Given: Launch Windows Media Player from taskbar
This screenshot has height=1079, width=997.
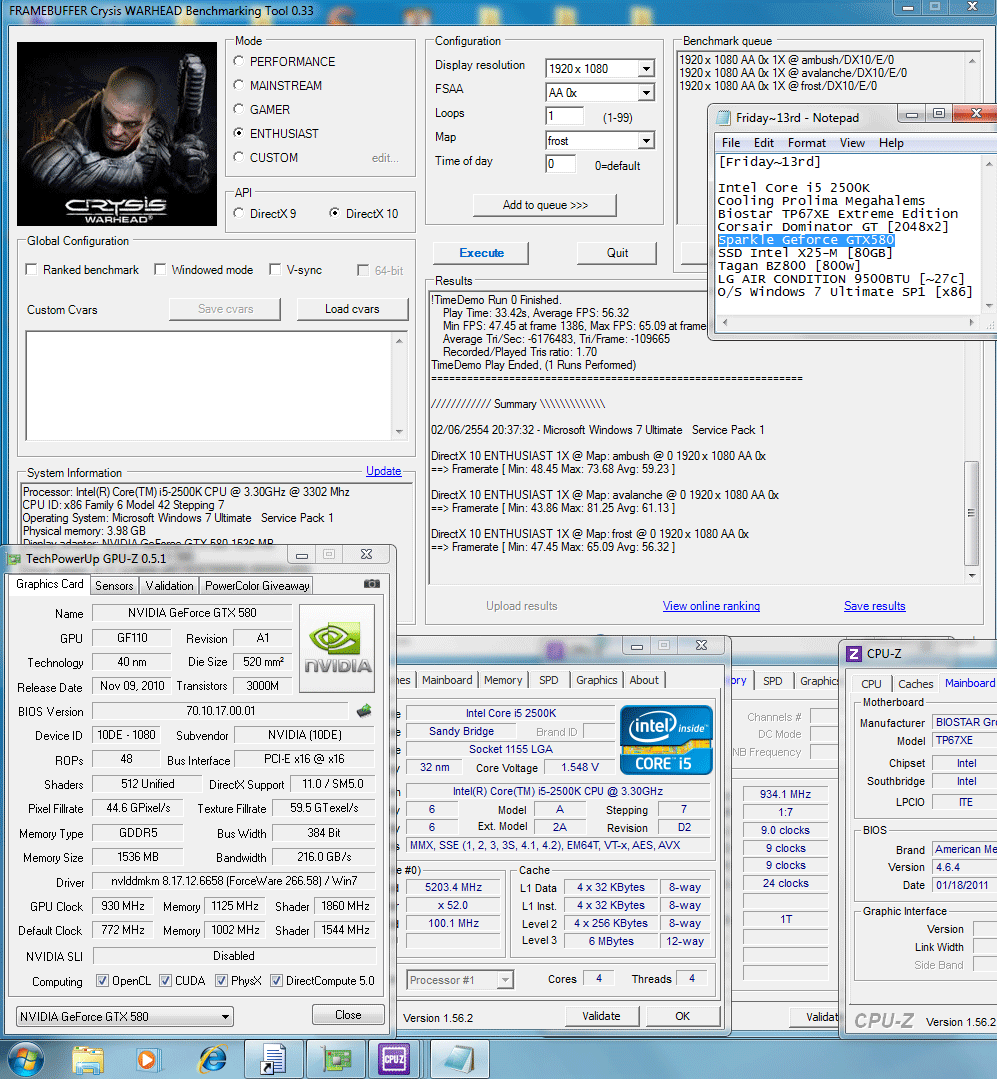Looking at the screenshot, I should tap(147, 1060).
